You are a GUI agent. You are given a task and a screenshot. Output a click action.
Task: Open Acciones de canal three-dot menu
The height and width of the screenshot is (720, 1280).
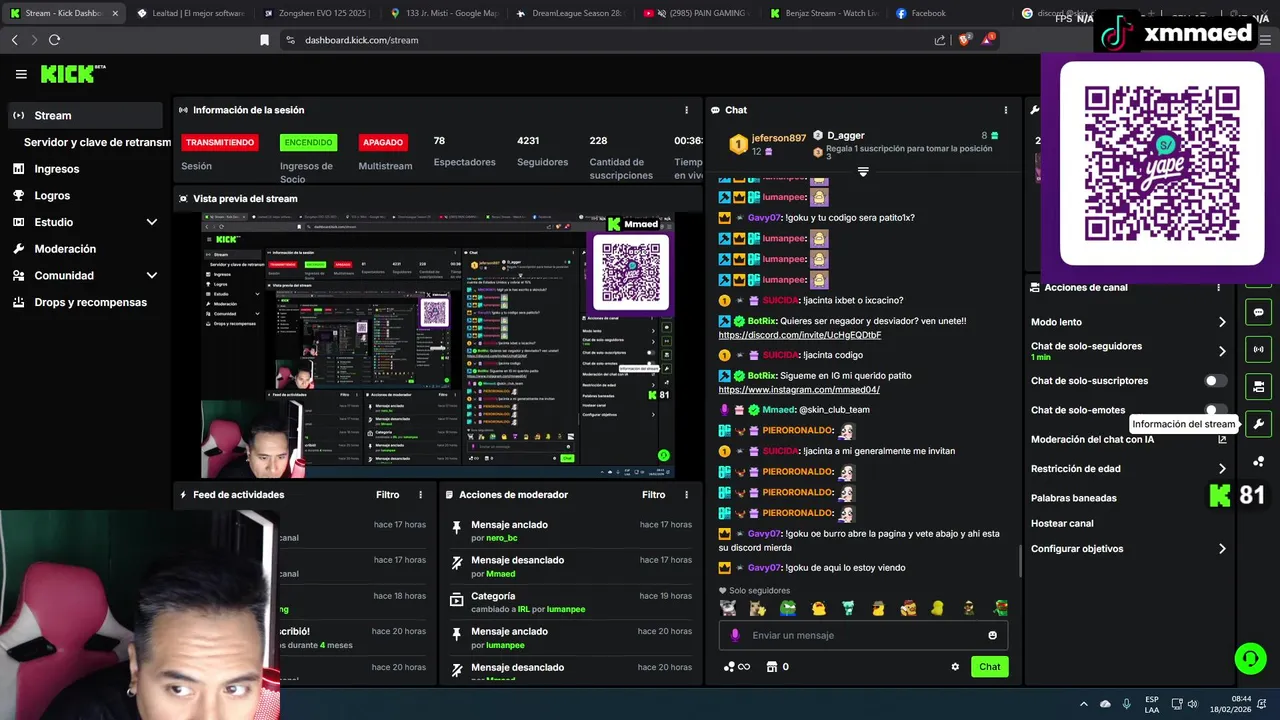pos(1218,287)
